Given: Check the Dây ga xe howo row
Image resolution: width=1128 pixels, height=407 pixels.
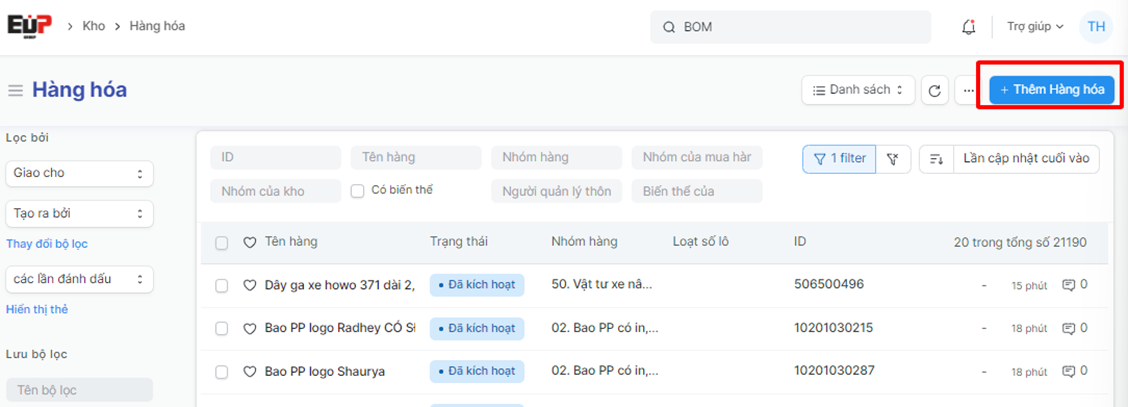Looking at the screenshot, I should tap(222, 285).
